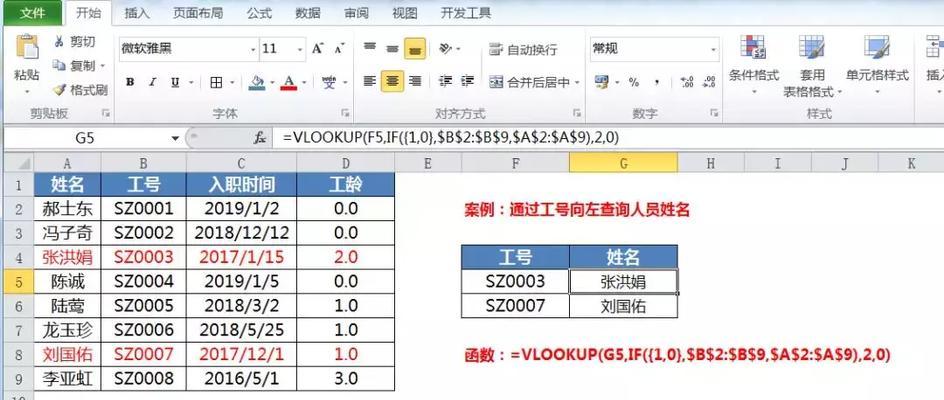Click Merge and Center (合并后居中)
The width and height of the screenshot is (944, 400).
(x=529, y=83)
